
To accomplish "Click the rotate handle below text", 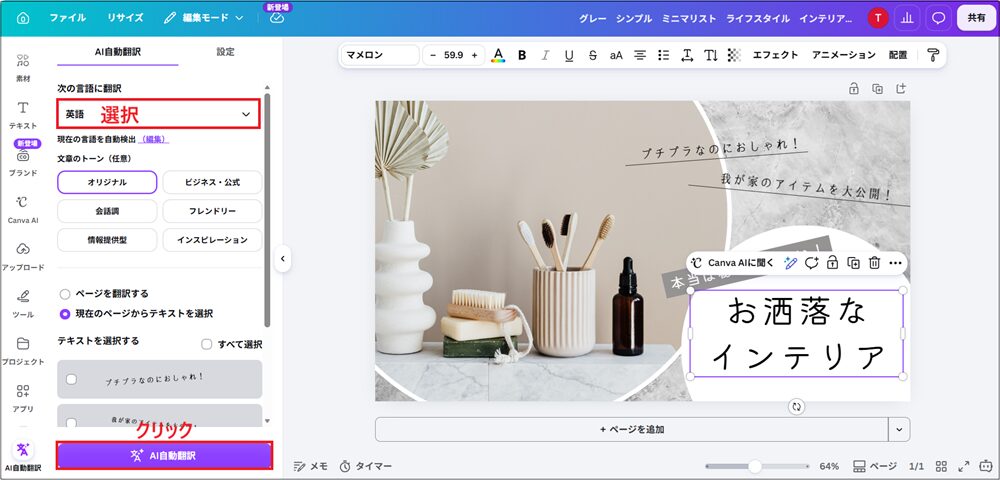I will [x=797, y=407].
